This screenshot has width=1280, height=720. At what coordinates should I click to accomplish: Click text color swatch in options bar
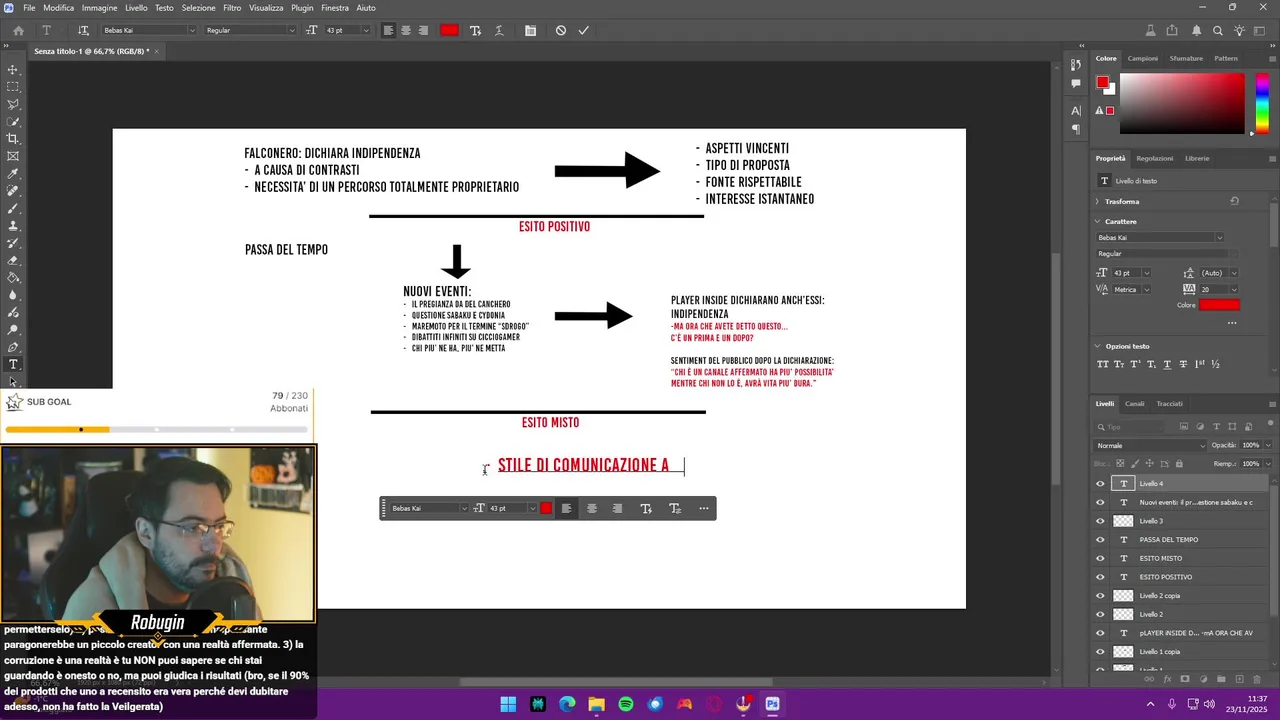click(x=449, y=30)
